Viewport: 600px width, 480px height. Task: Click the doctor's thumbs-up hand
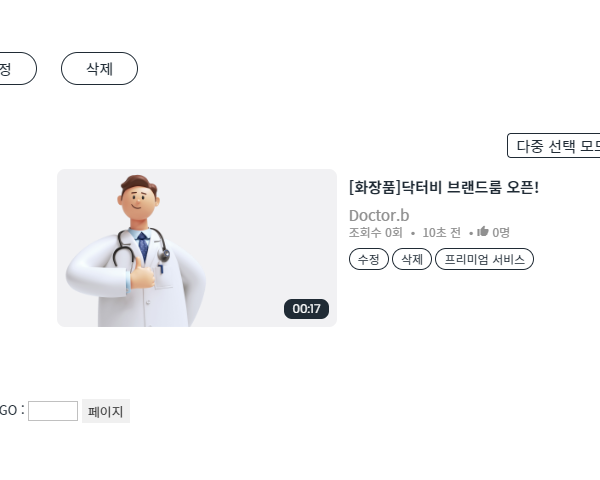[x=142, y=275]
